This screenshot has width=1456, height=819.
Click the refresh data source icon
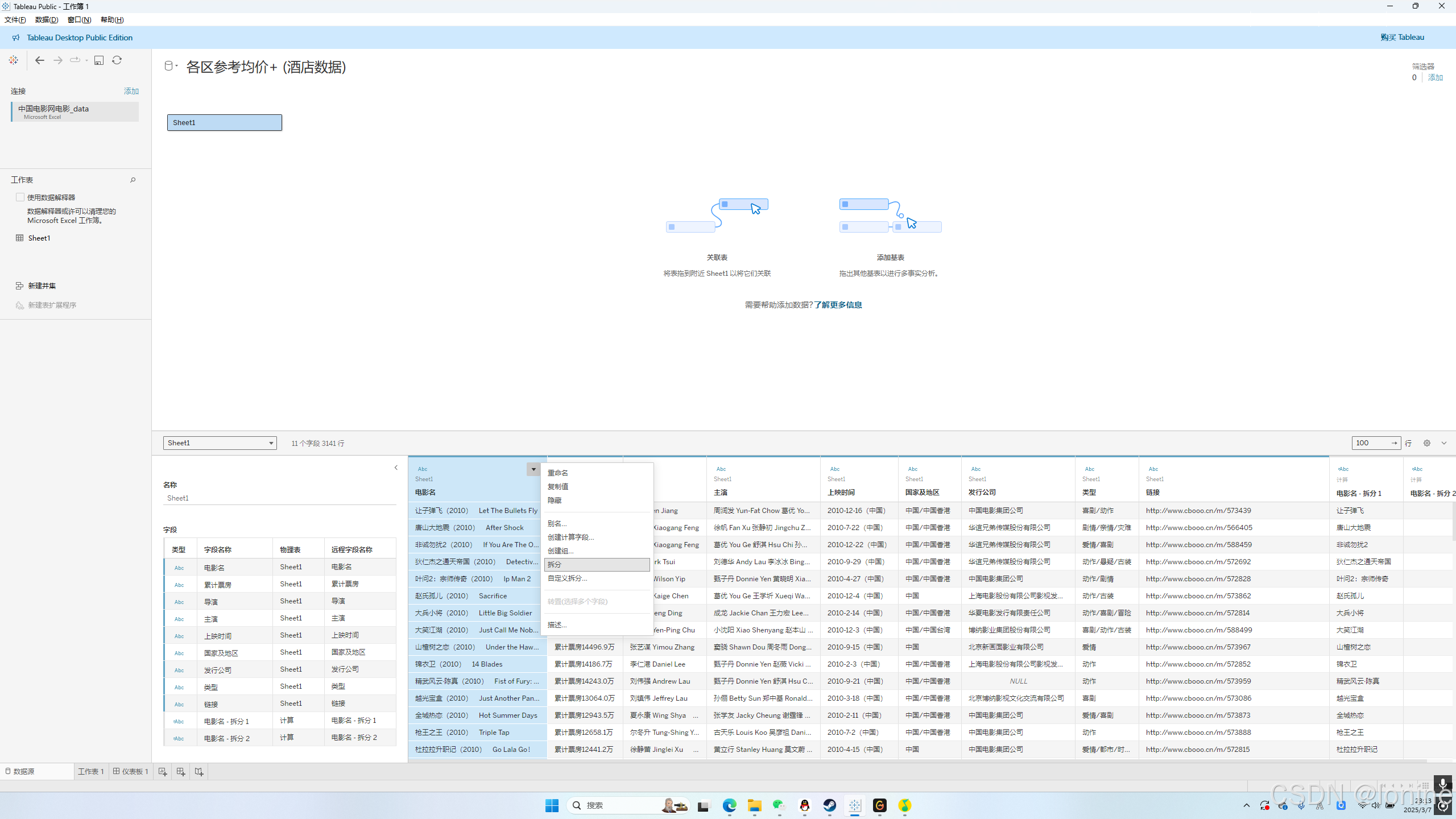(x=117, y=60)
